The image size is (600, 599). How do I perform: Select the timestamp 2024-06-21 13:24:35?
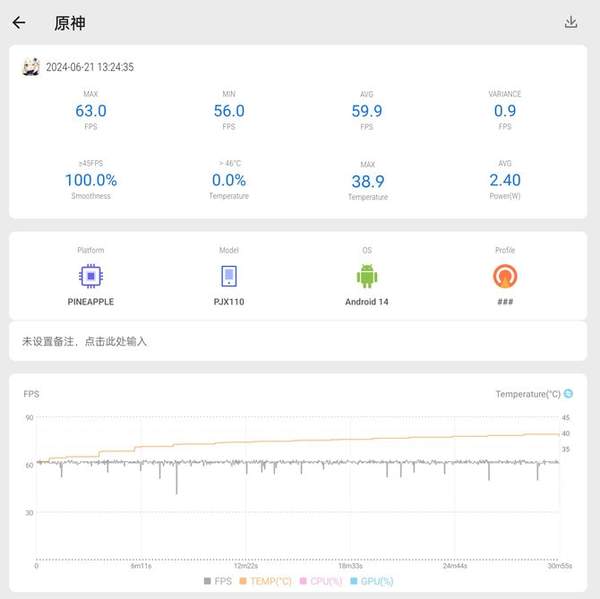point(90,67)
